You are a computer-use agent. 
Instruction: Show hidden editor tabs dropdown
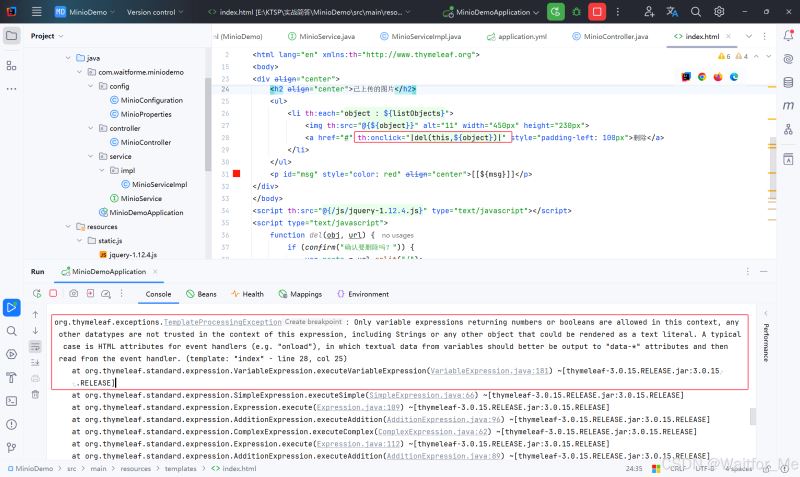[748, 36]
